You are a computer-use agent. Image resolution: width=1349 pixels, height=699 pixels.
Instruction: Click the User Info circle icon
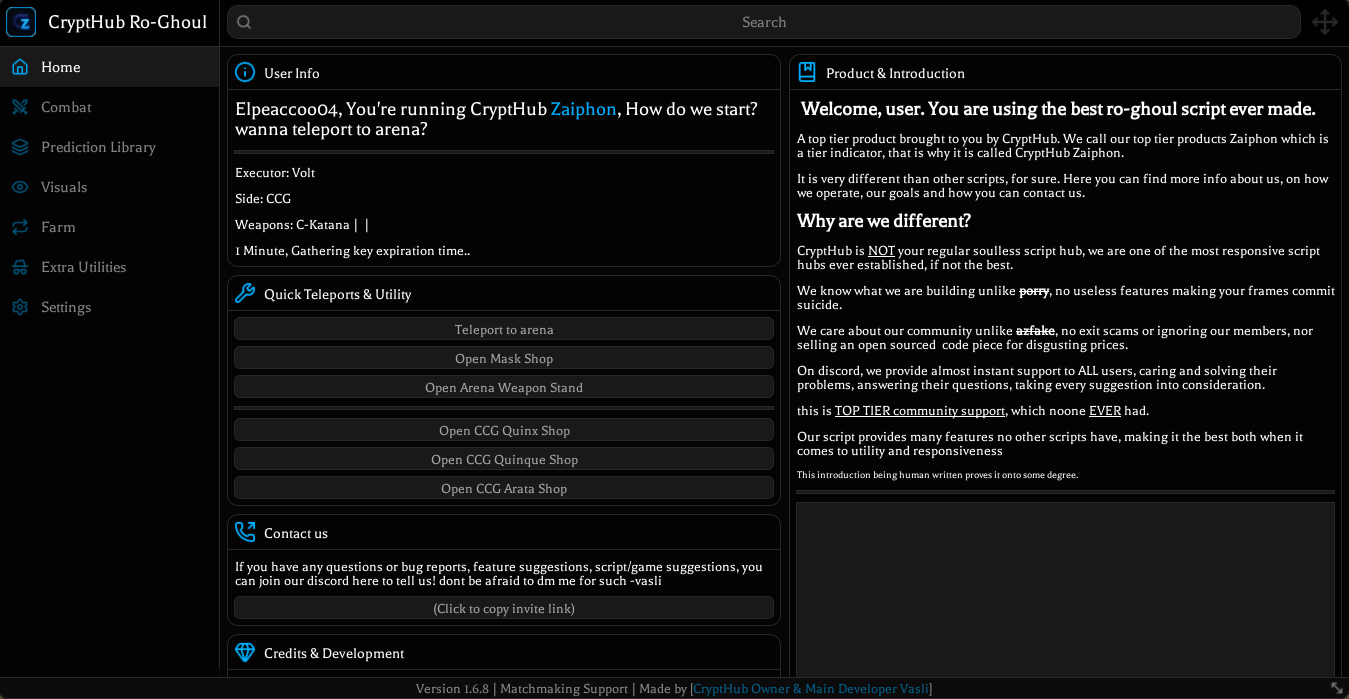click(x=245, y=72)
